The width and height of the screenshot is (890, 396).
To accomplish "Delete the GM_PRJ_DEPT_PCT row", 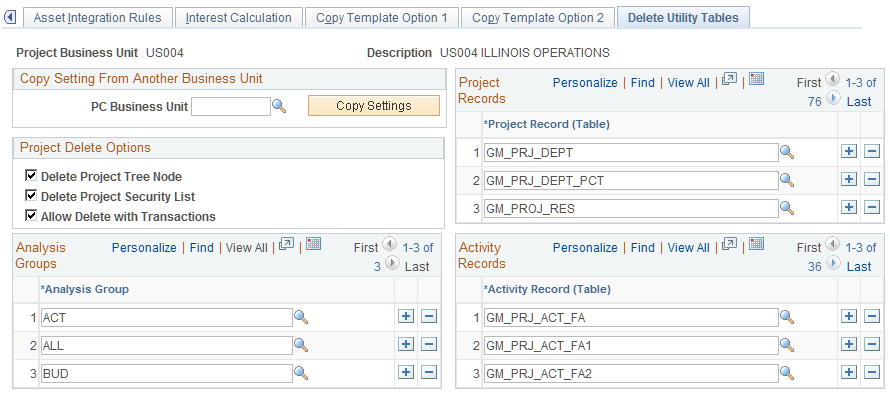I will (871, 179).
